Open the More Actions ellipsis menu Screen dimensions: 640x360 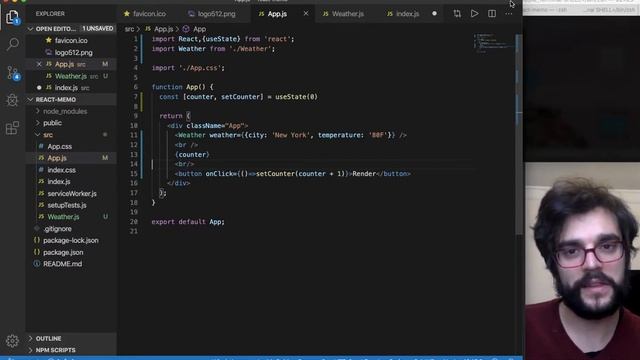(509, 13)
